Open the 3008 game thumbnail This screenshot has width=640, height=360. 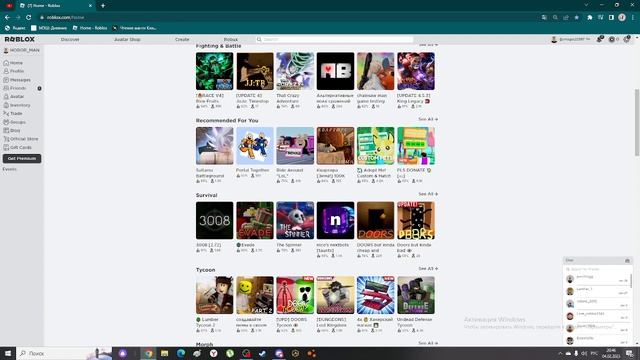(x=214, y=220)
